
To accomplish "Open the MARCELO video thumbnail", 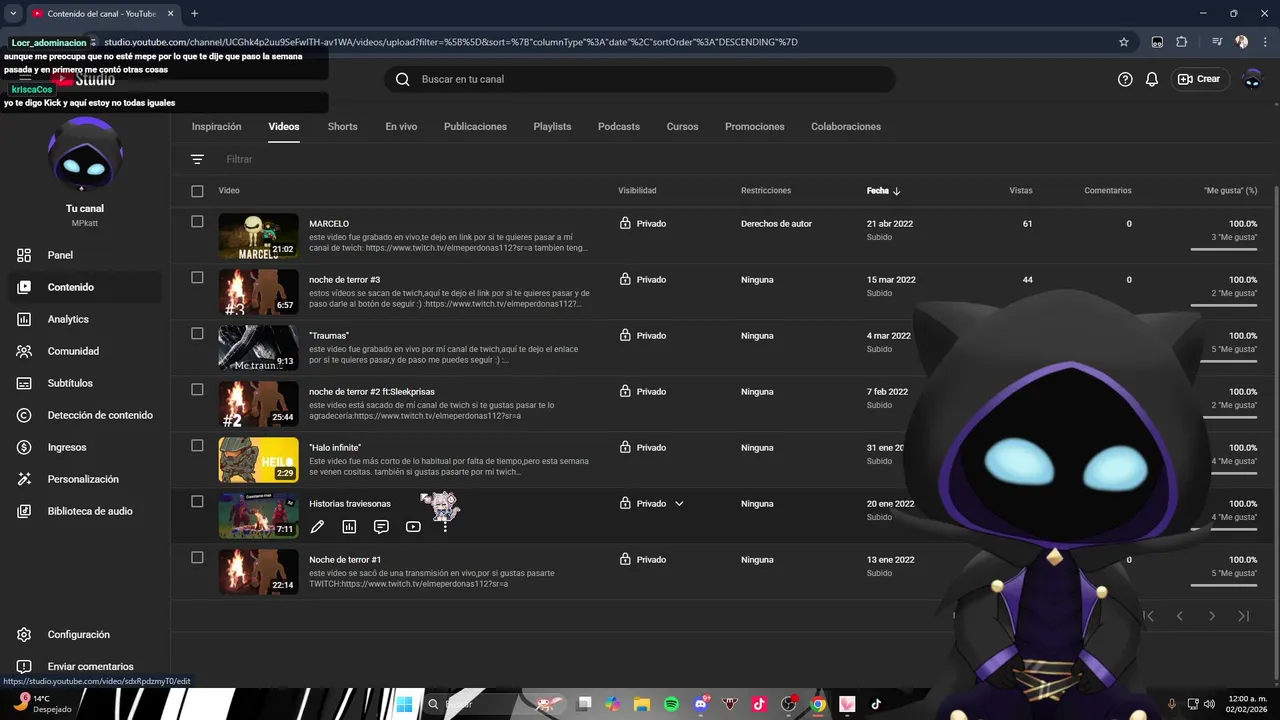I will 258,236.
